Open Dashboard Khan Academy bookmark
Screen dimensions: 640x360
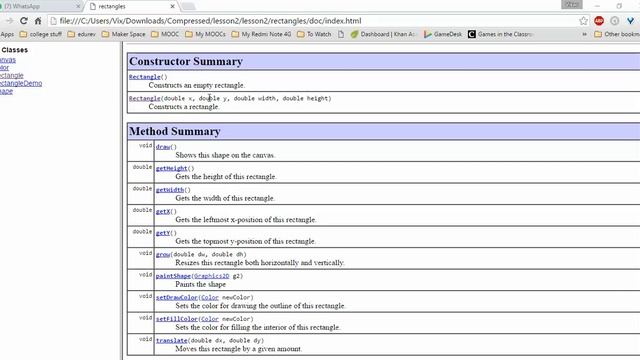(x=382, y=34)
